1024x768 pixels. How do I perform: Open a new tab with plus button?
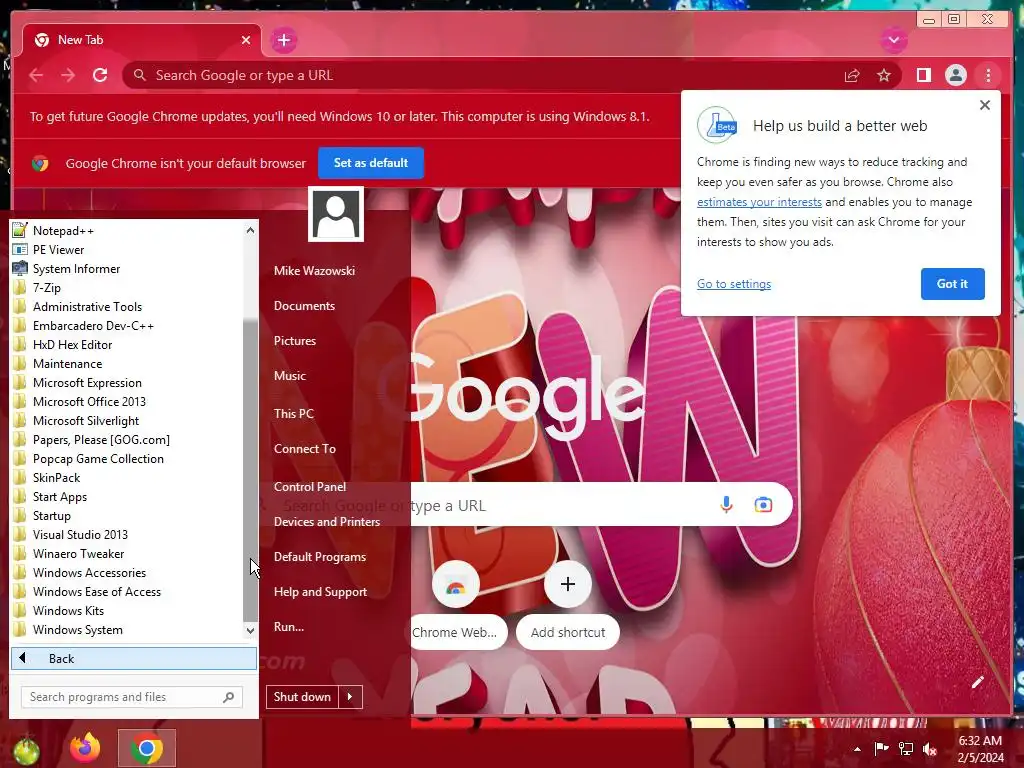[x=283, y=40]
